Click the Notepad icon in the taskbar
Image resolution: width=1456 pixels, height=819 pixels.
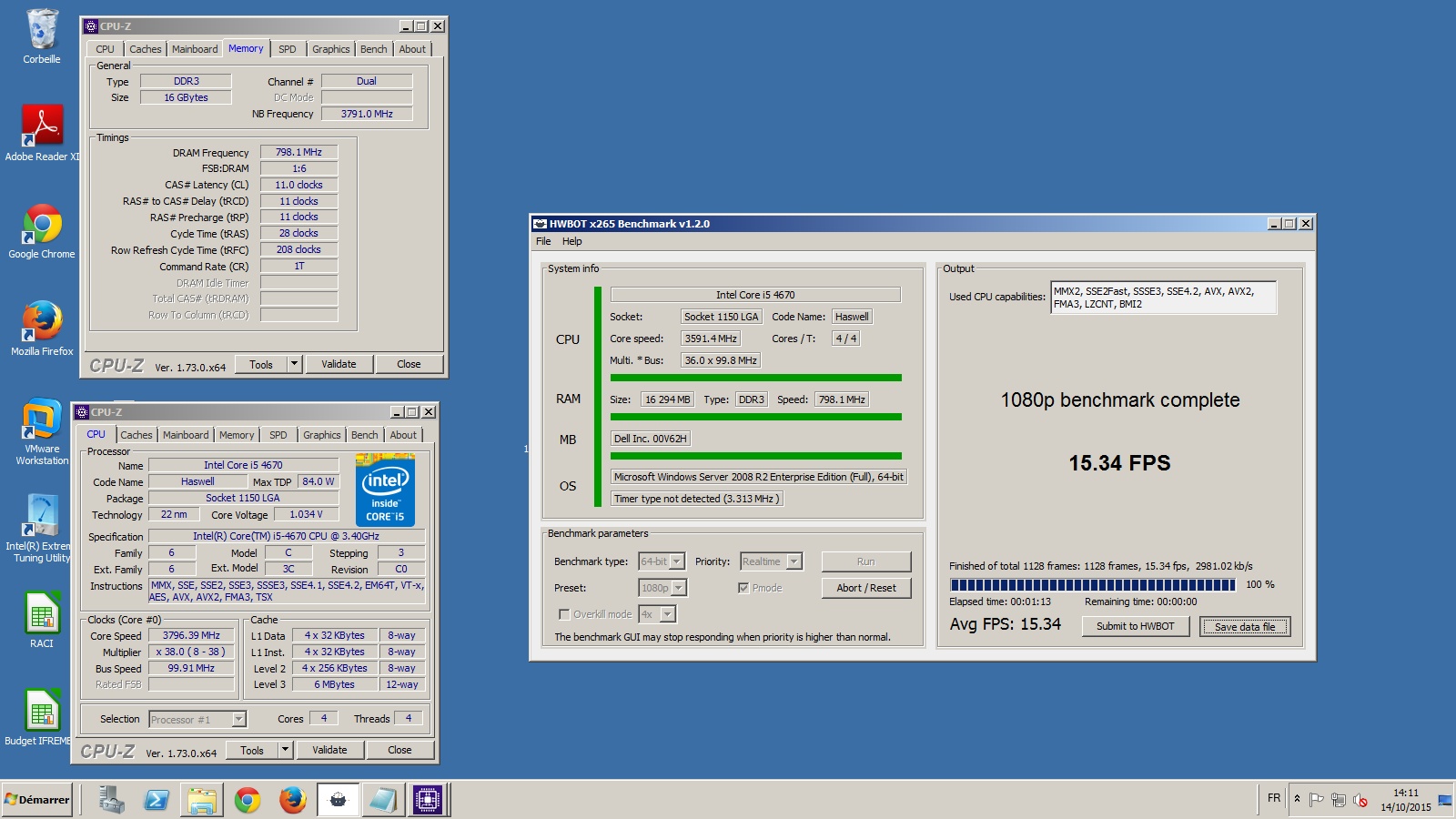pos(382,800)
